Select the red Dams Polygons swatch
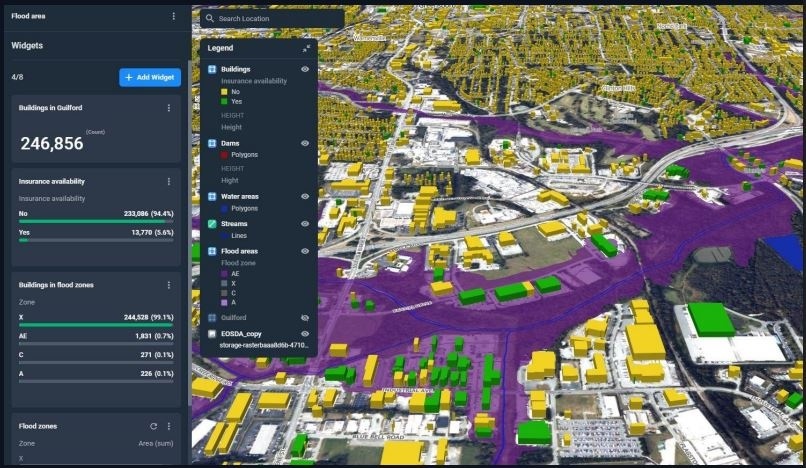 click(224, 155)
